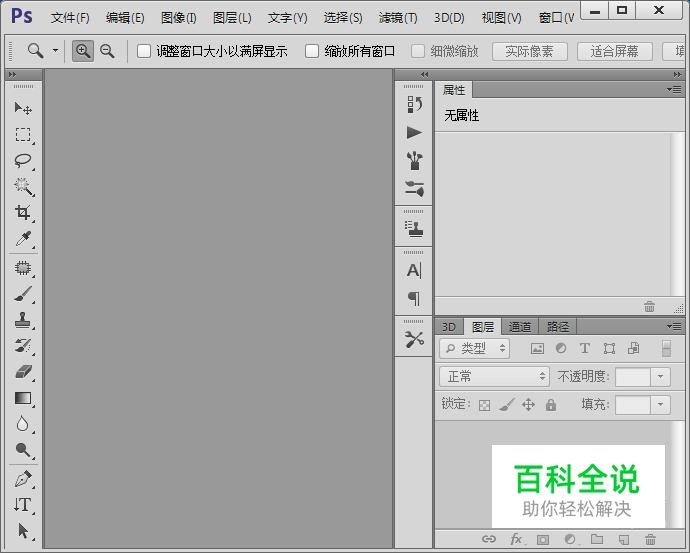Open the 不透明度 slider dropdown arrow
The width and height of the screenshot is (690, 553).
click(x=660, y=377)
